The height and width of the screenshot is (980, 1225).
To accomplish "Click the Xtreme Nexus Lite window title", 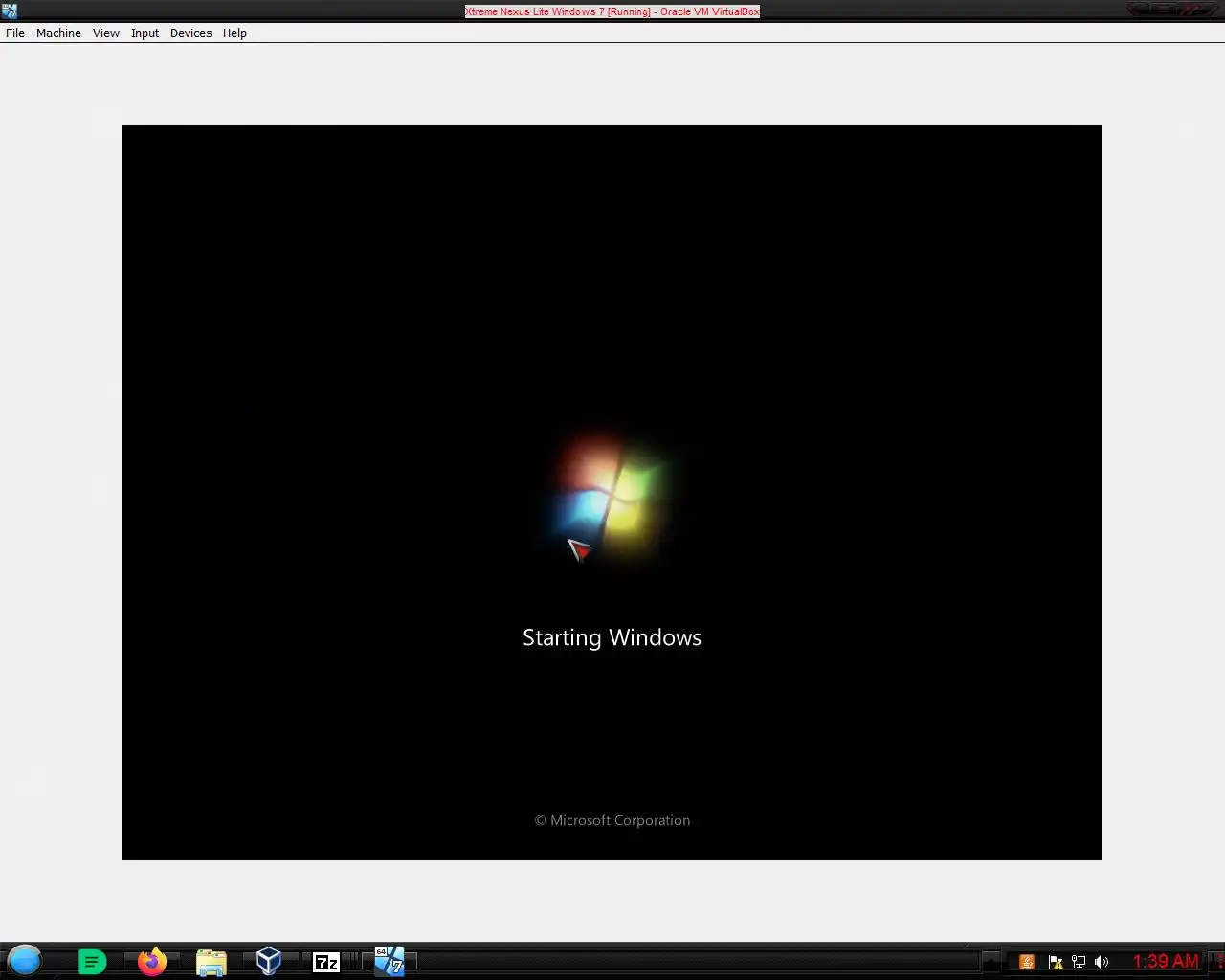I will click(x=612, y=11).
